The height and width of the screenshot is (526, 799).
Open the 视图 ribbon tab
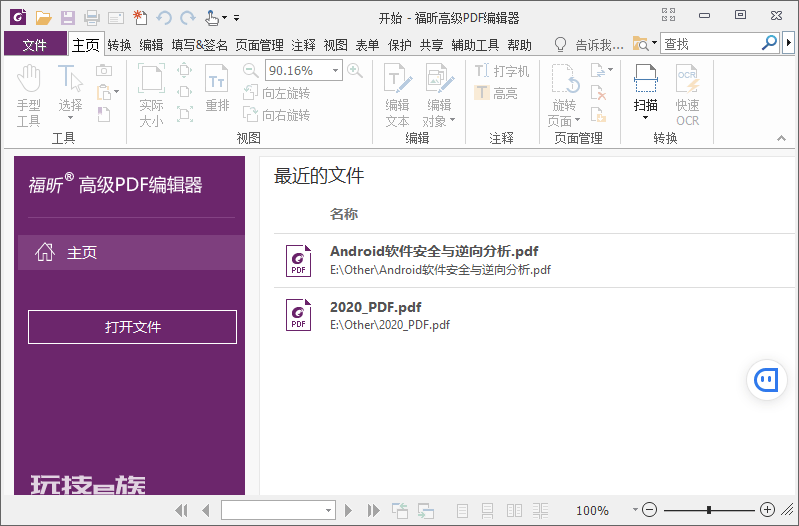(x=335, y=45)
